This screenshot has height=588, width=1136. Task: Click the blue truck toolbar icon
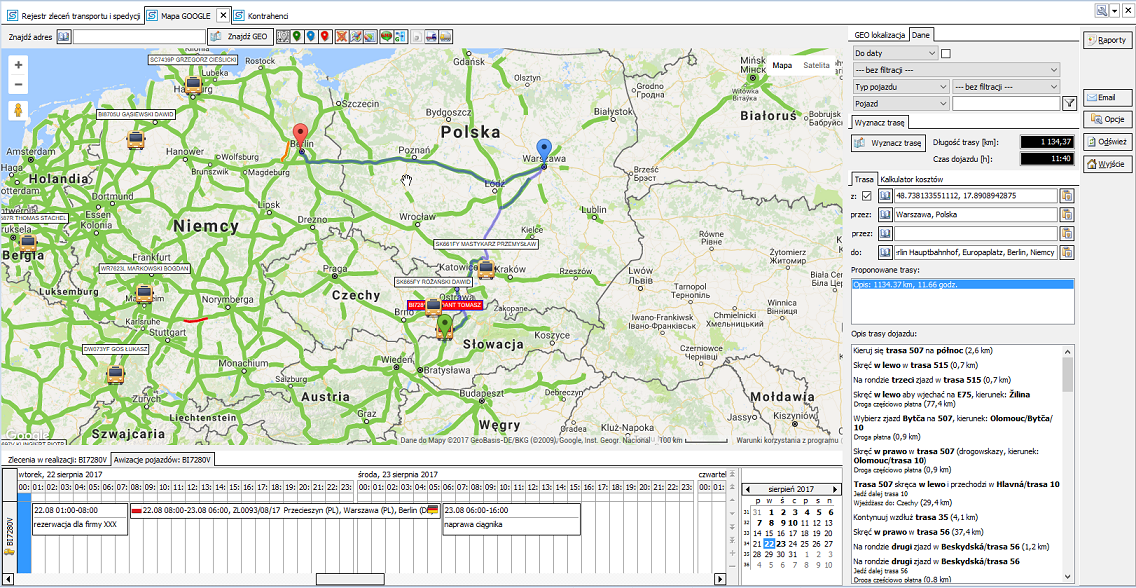[432, 36]
